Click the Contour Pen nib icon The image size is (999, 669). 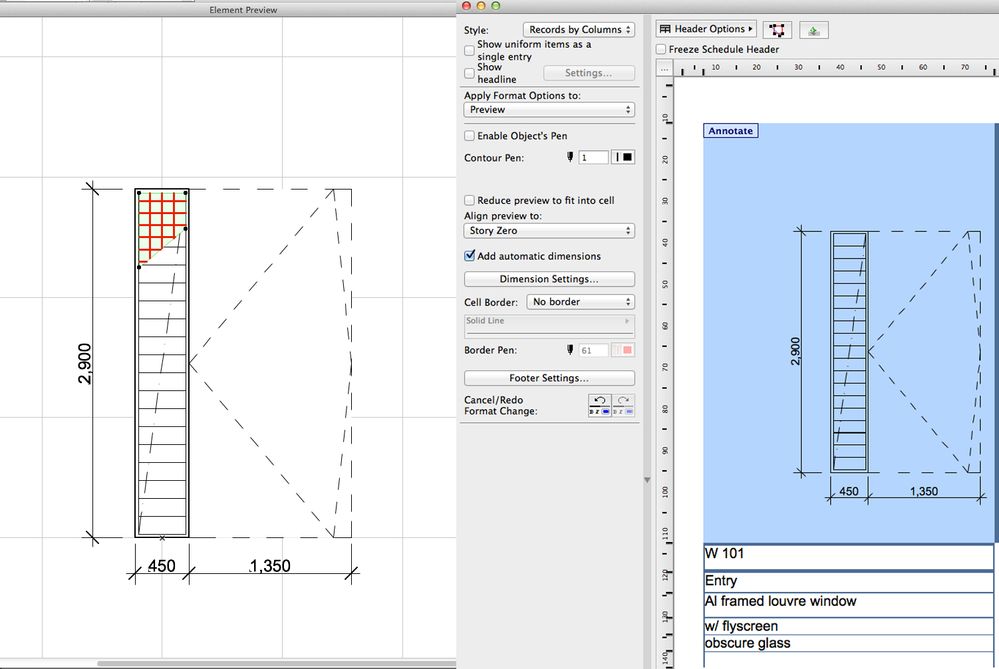pos(570,157)
